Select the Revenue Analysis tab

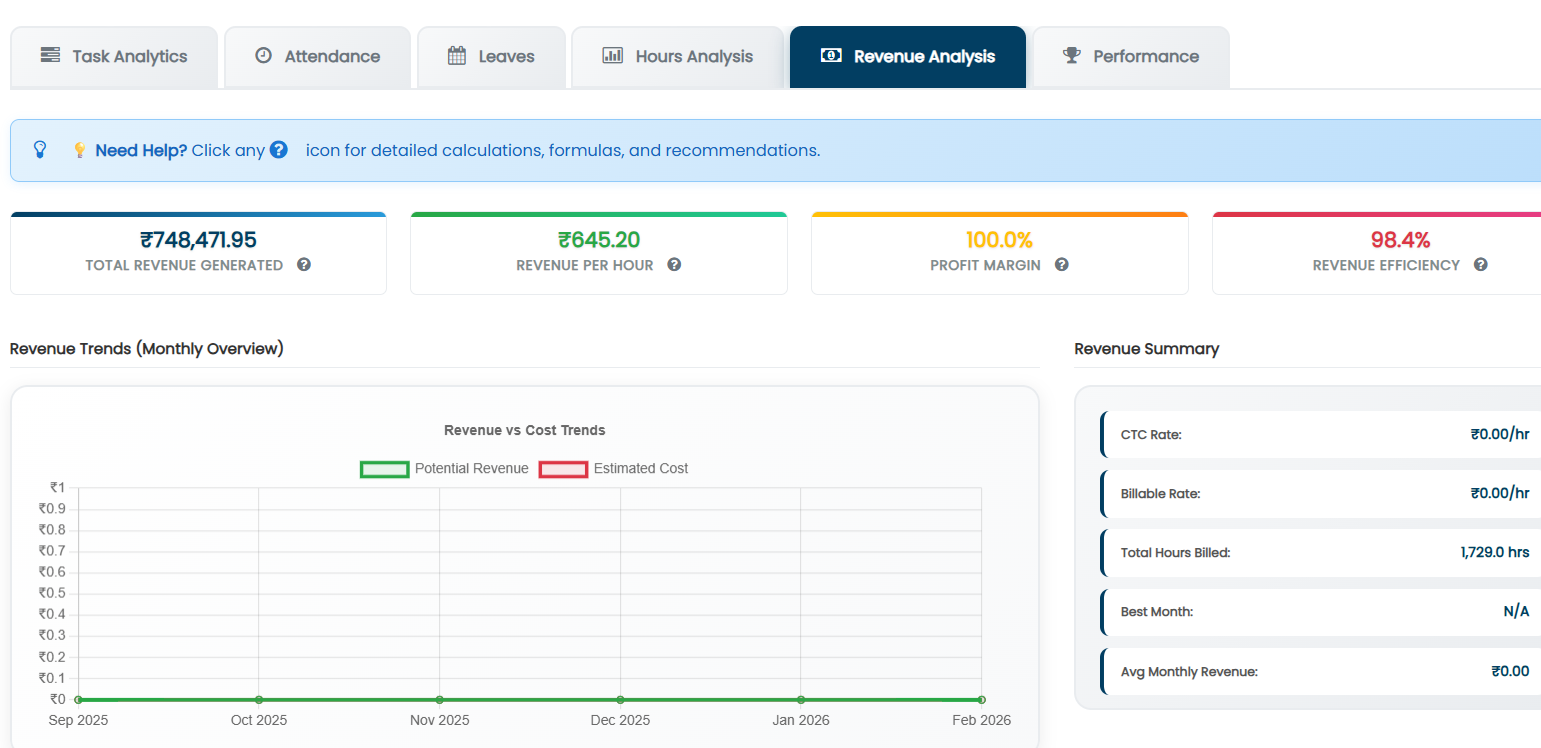(x=908, y=57)
